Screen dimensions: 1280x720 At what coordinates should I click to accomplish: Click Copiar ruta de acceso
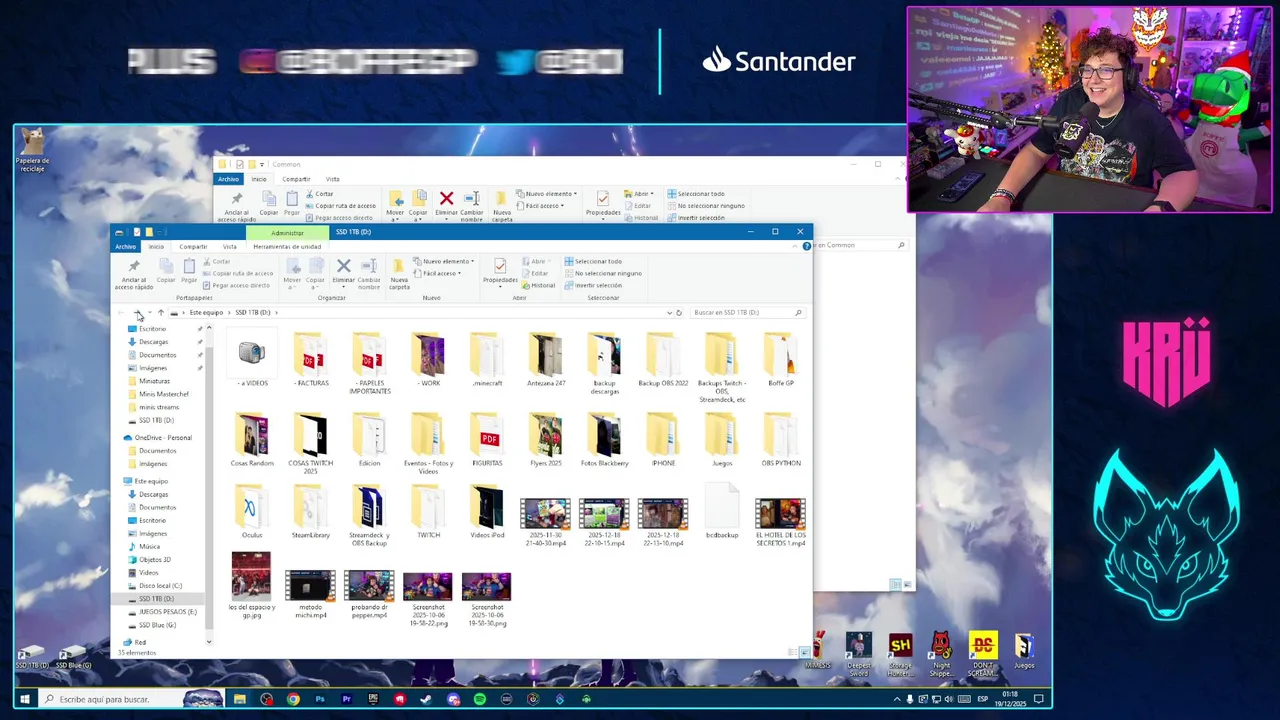pyautogui.click(x=238, y=273)
